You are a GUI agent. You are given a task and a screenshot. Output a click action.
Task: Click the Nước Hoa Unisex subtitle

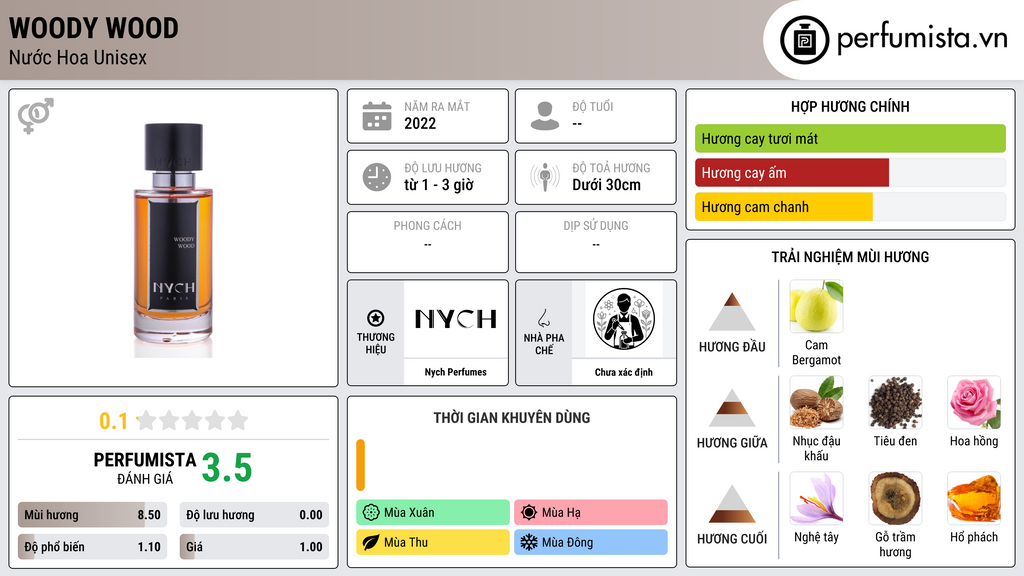(x=78, y=58)
